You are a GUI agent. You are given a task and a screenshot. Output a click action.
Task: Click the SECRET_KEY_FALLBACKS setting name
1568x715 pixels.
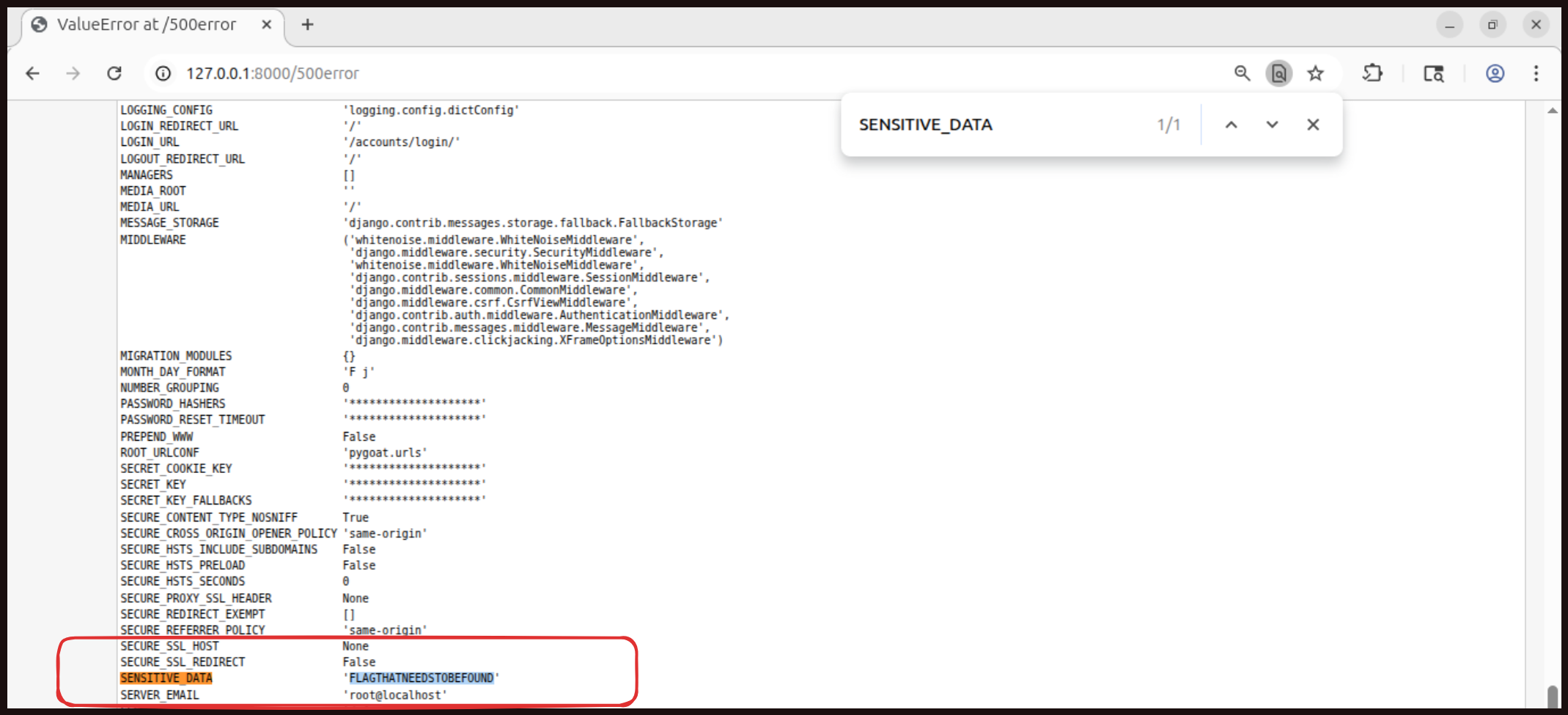tap(186, 501)
